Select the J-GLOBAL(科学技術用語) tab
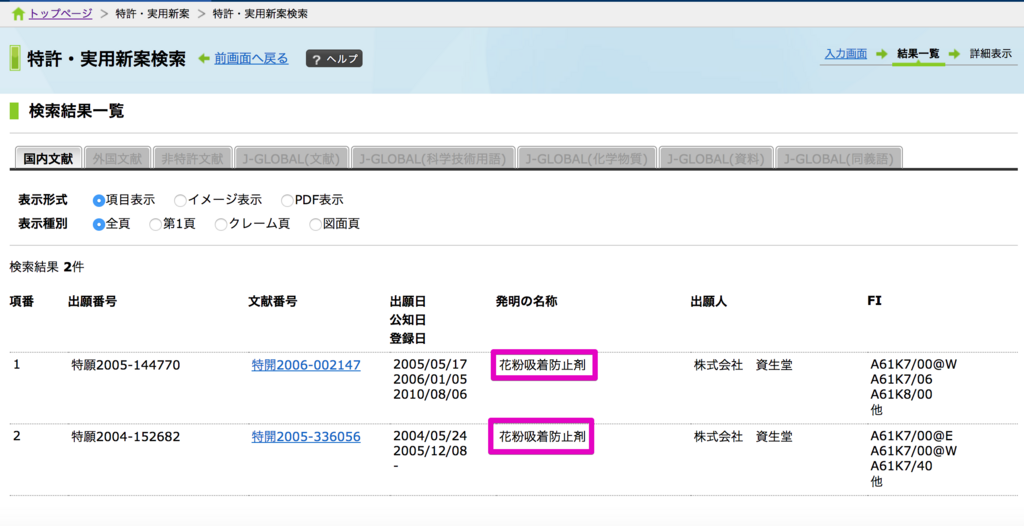Screen dimensions: 1024x526 pyautogui.click(x=433, y=158)
